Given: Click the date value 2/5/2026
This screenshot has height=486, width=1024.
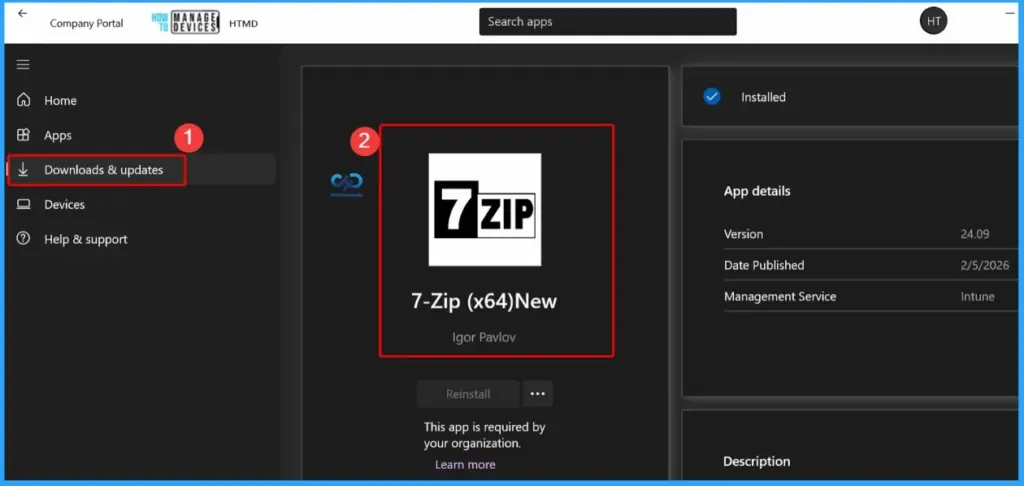Looking at the screenshot, I should click(x=985, y=265).
